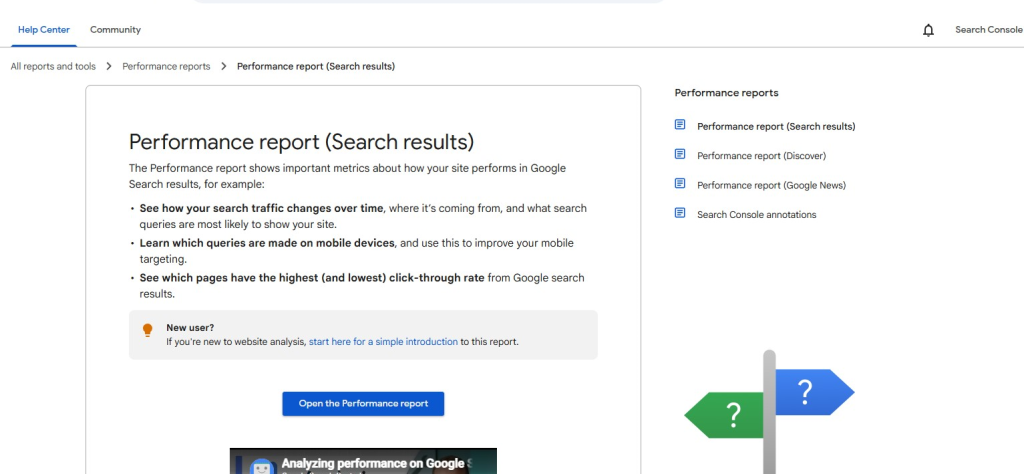Click the Performance report (Search results) breadcrumb
Viewport: 1024px width, 474px height.
pyautogui.click(x=316, y=67)
